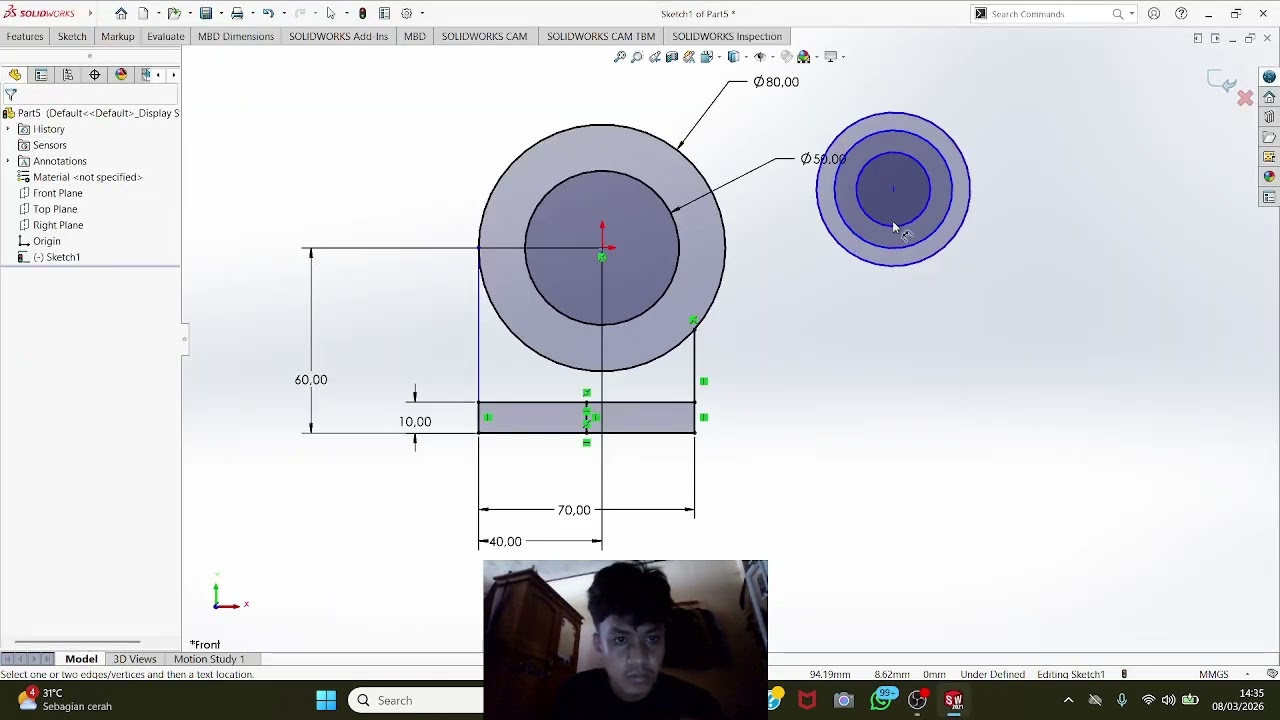Open View Palette in task pane
1280x720 pixels.
(x=1269, y=157)
